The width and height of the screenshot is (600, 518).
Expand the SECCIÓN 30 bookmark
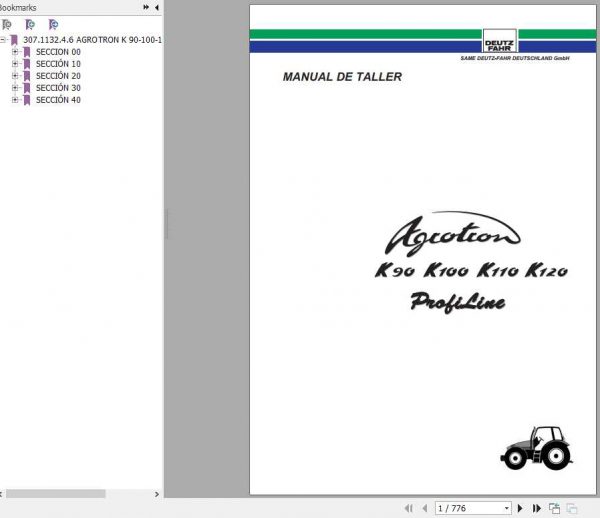point(15,88)
